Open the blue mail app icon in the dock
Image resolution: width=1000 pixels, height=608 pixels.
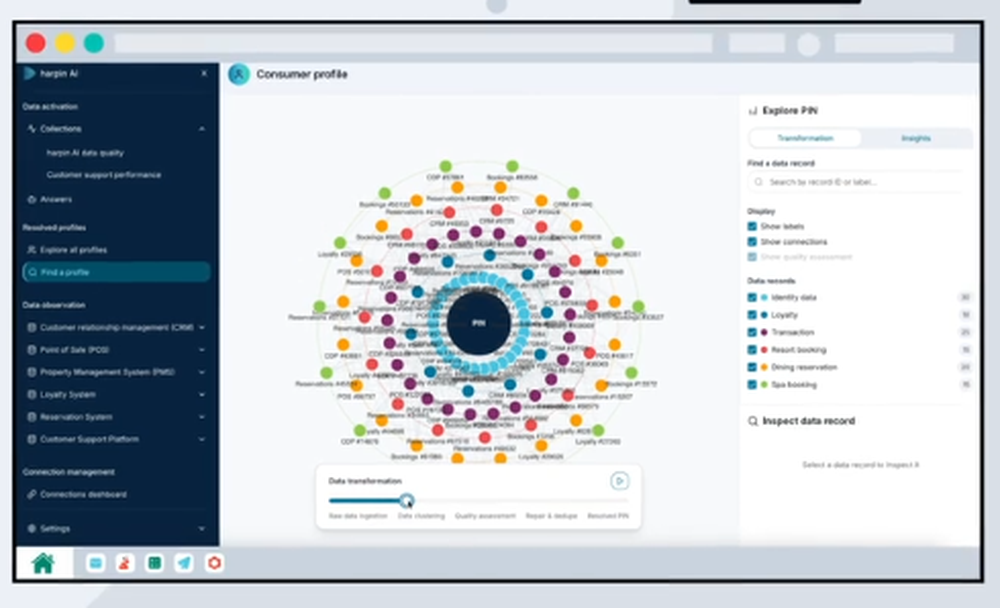coord(96,563)
